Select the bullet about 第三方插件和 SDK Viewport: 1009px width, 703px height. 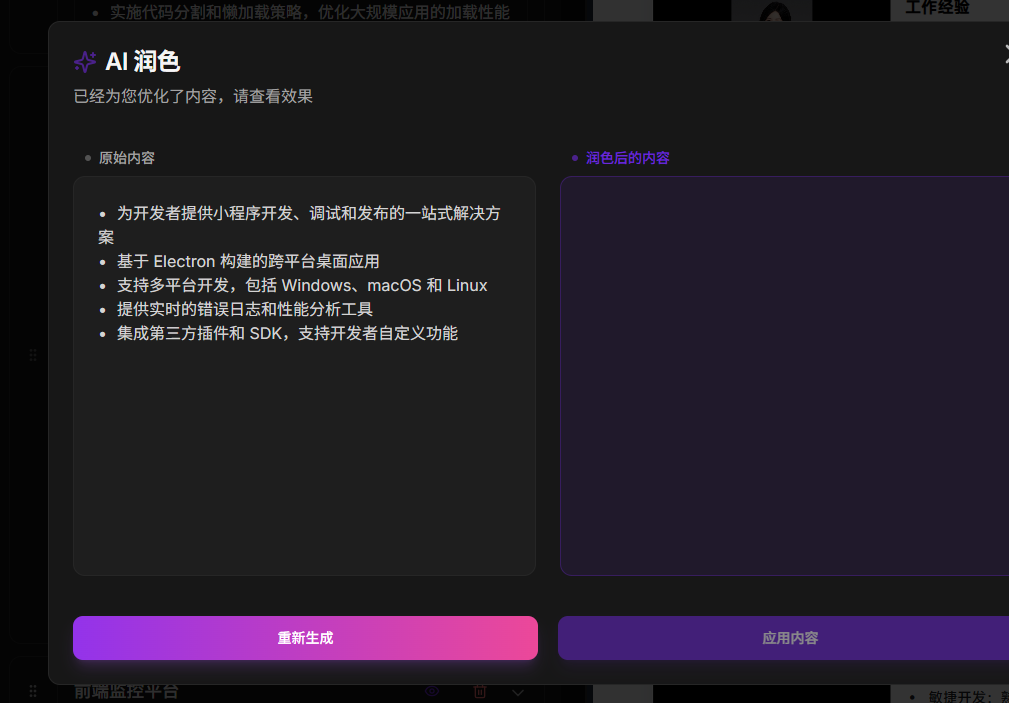287,333
